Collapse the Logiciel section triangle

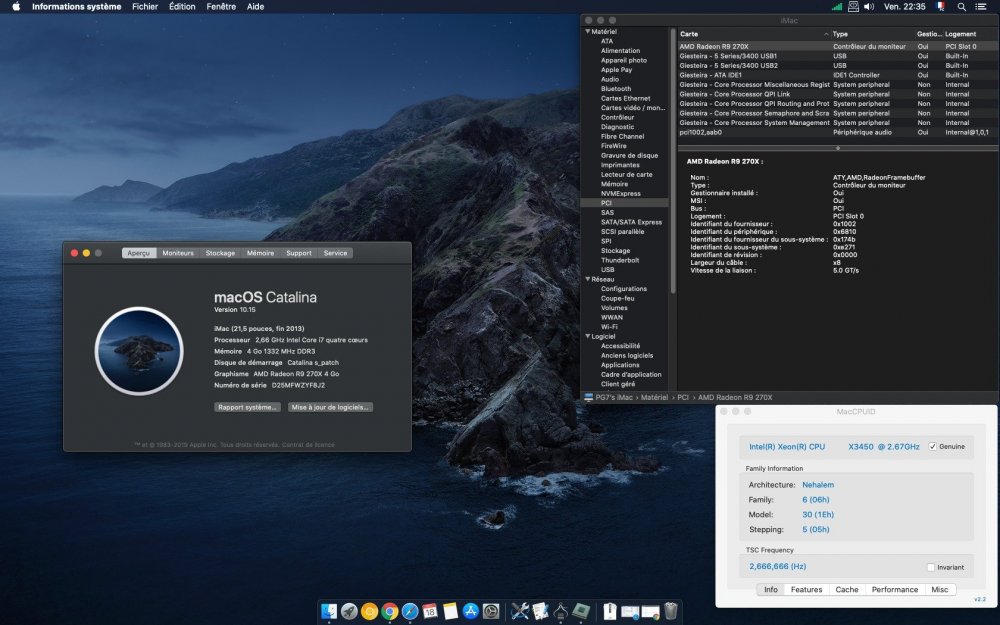point(587,336)
